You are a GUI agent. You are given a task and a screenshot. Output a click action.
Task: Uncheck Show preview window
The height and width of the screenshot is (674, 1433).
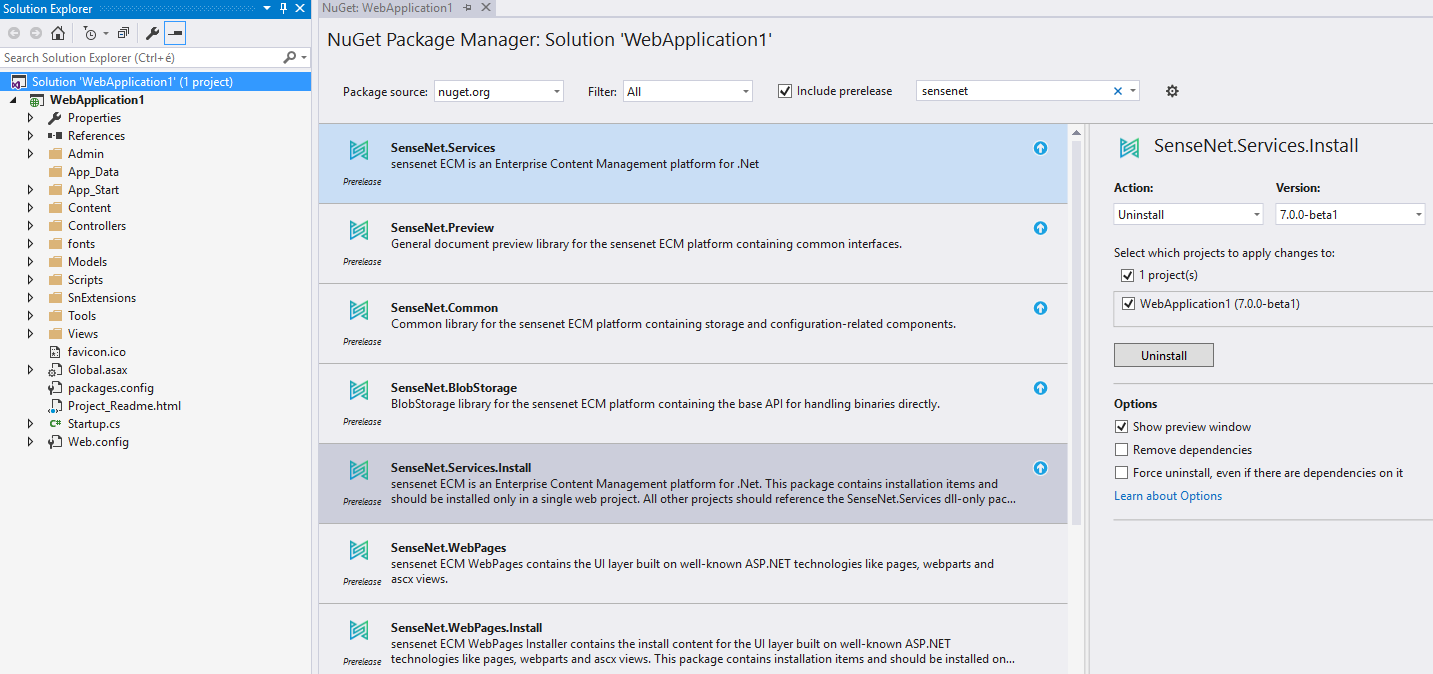tap(1121, 427)
